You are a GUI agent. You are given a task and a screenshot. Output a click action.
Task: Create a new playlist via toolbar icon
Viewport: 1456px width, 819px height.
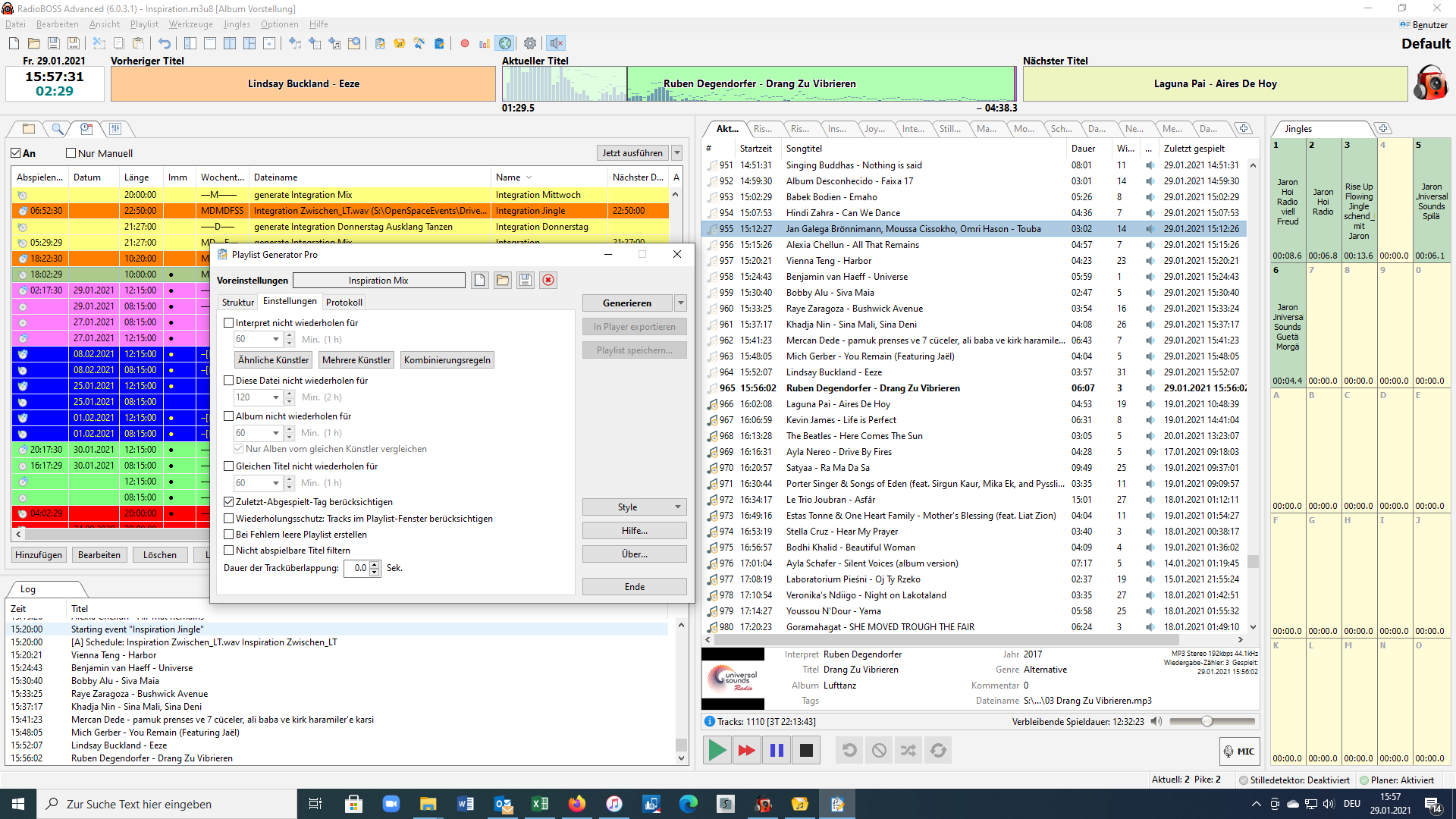pyautogui.click(x=14, y=43)
